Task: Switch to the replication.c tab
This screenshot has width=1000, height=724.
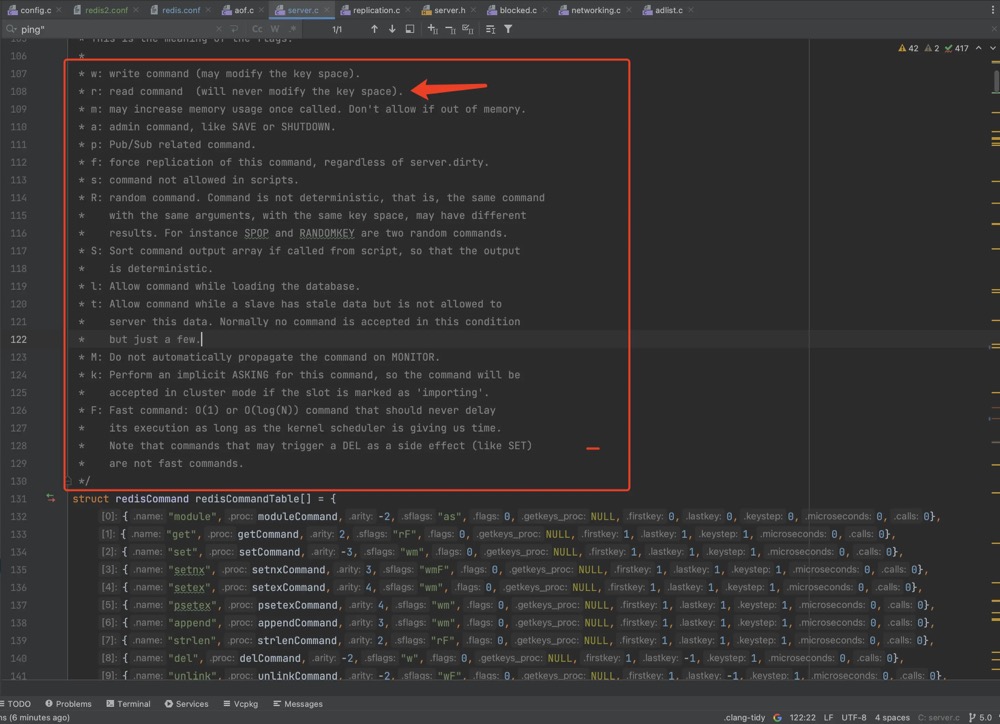Action: [x=376, y=10]
